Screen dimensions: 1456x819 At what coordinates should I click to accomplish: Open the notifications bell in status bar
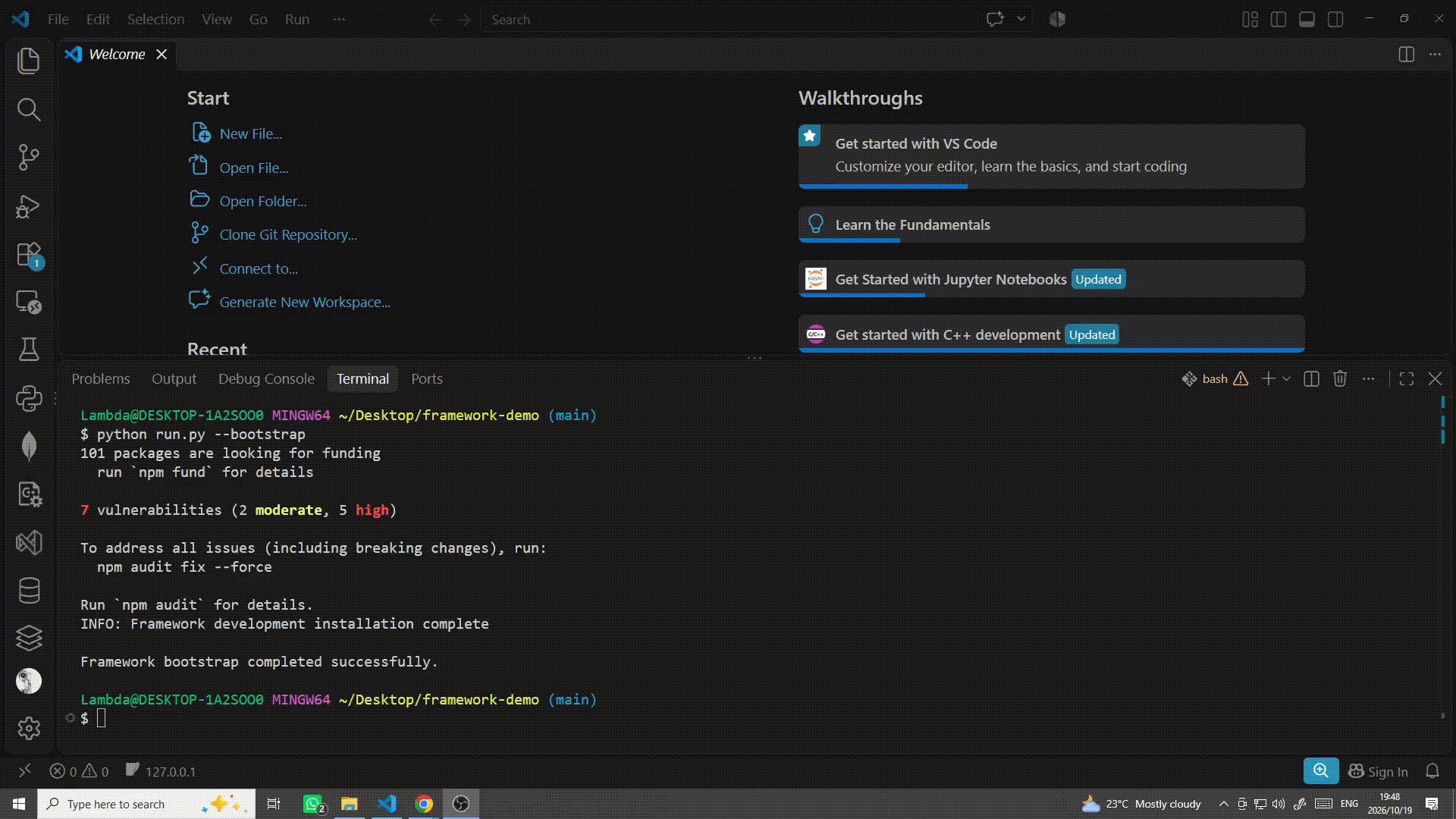[x=1432, y=771]
